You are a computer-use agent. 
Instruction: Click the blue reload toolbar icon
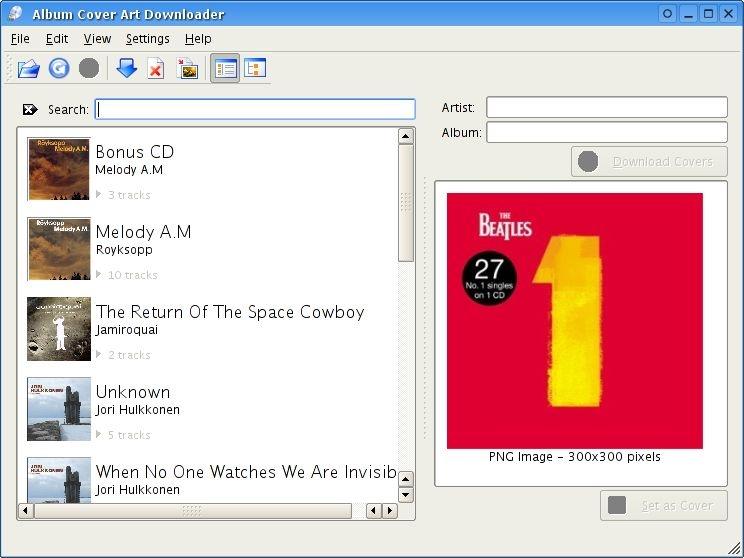coord(59,68)
